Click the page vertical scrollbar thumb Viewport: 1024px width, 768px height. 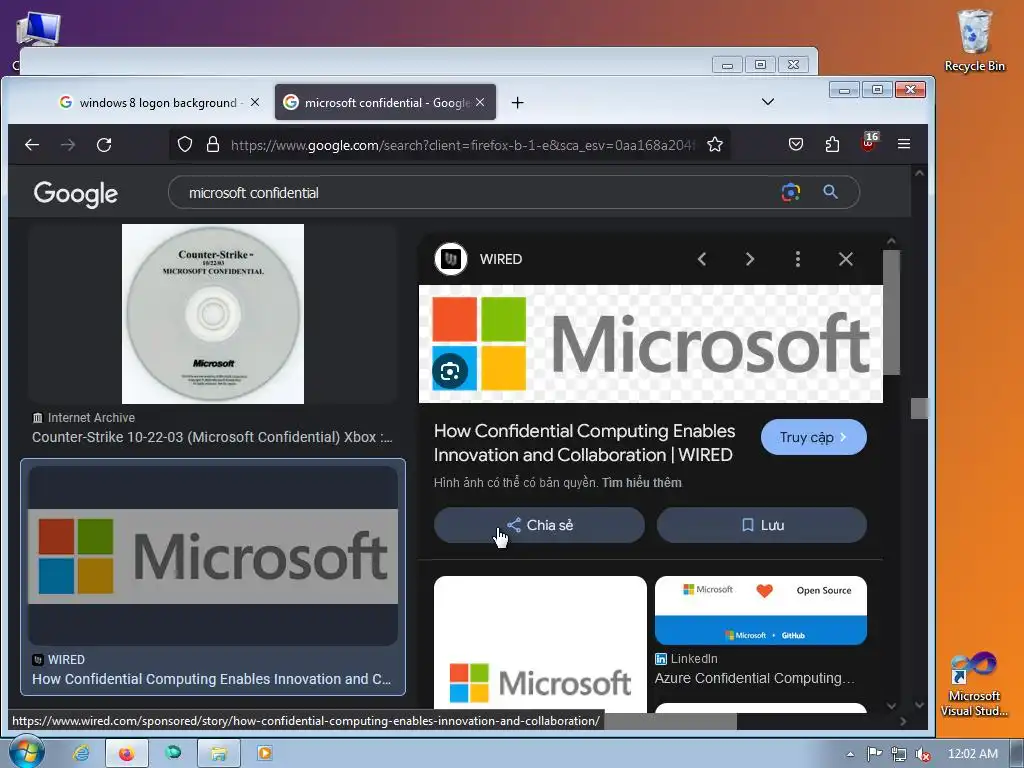coord(920,408)
